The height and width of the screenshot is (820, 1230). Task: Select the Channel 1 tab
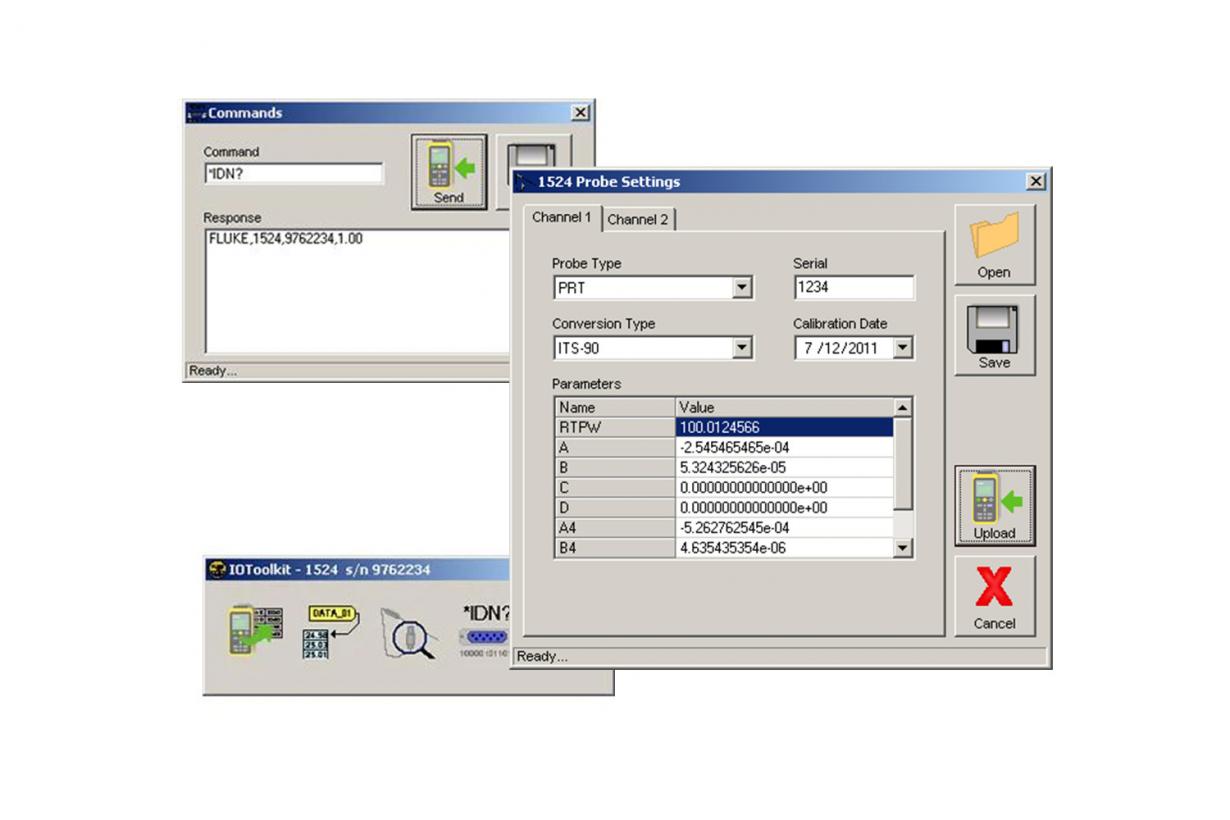click(560, 218)
